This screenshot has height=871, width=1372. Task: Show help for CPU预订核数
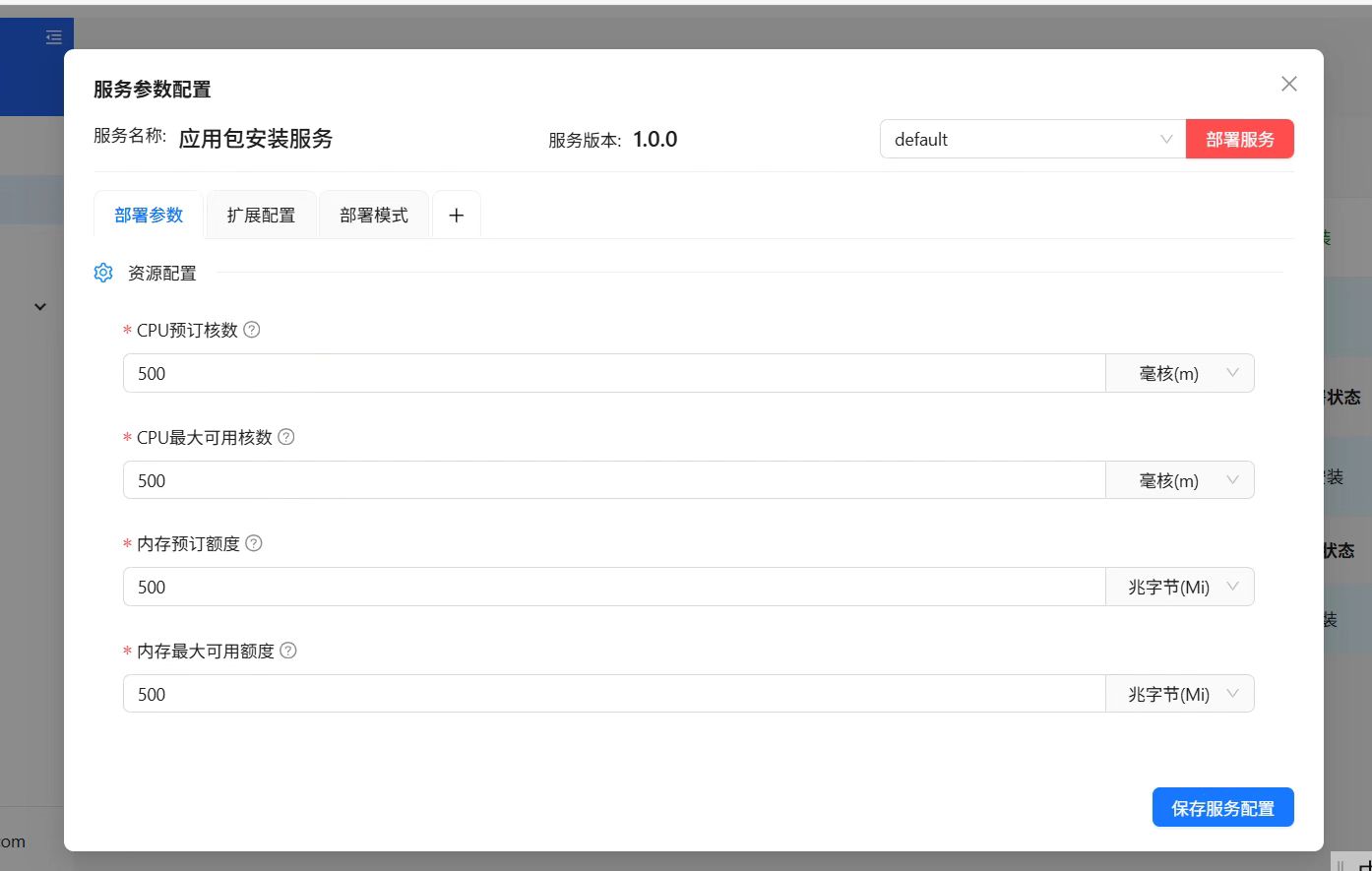click(x=252, y=330)
